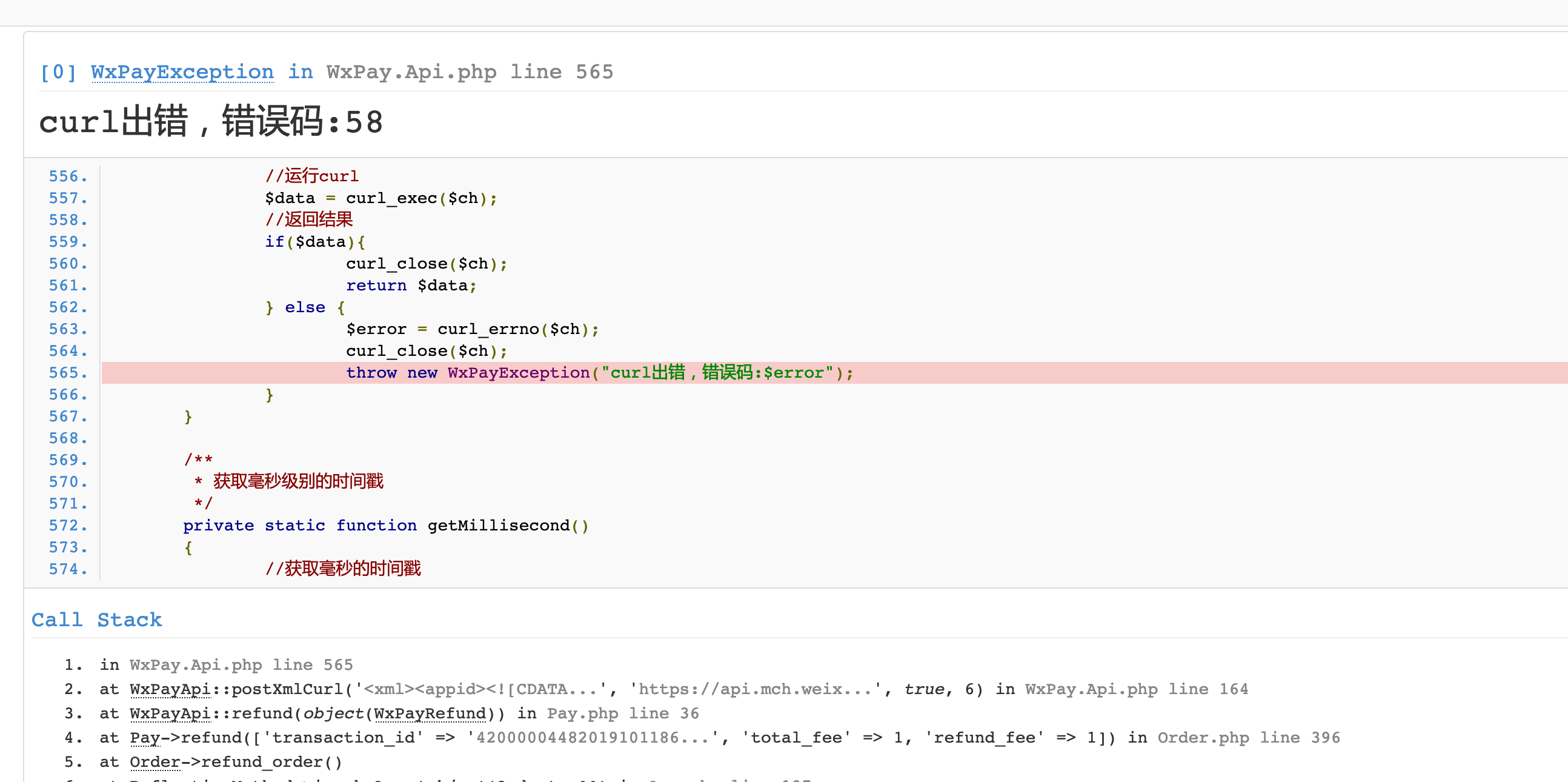
Task: Click the Order link in refund_order entry
Action: (155, 762)
